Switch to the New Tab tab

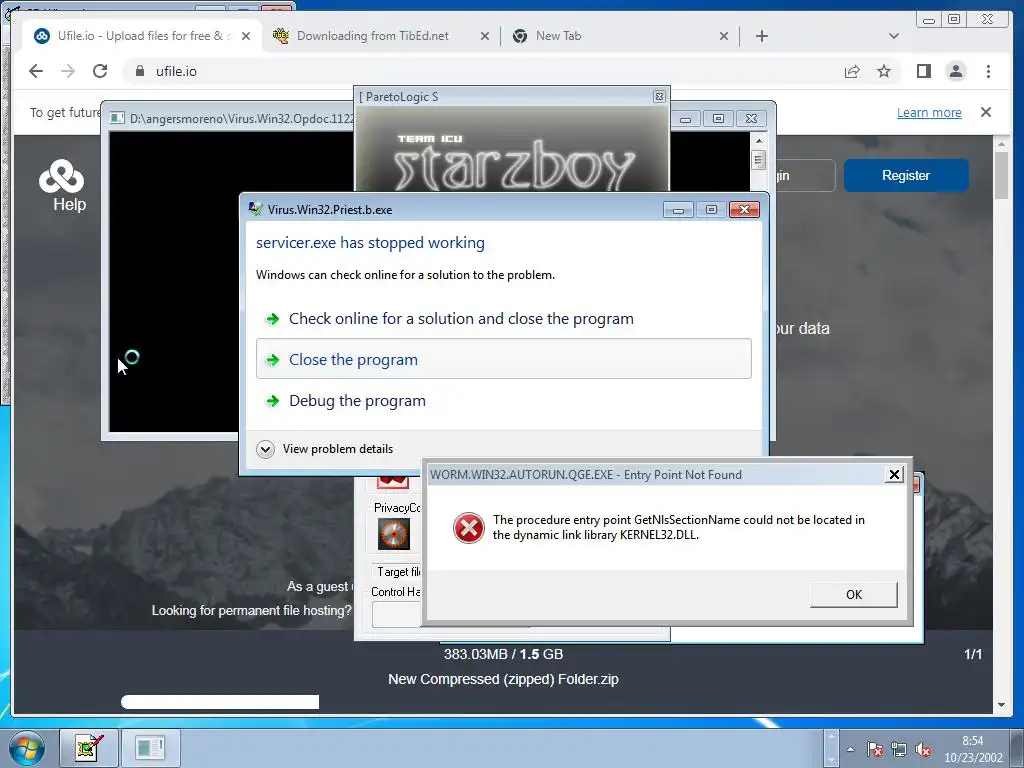point(619,36)
